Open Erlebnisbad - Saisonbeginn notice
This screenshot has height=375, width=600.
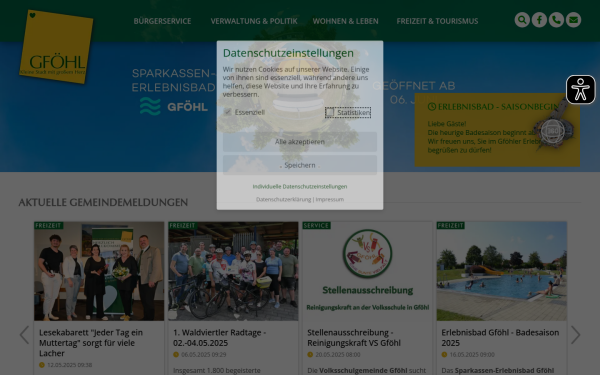[497, 130]
